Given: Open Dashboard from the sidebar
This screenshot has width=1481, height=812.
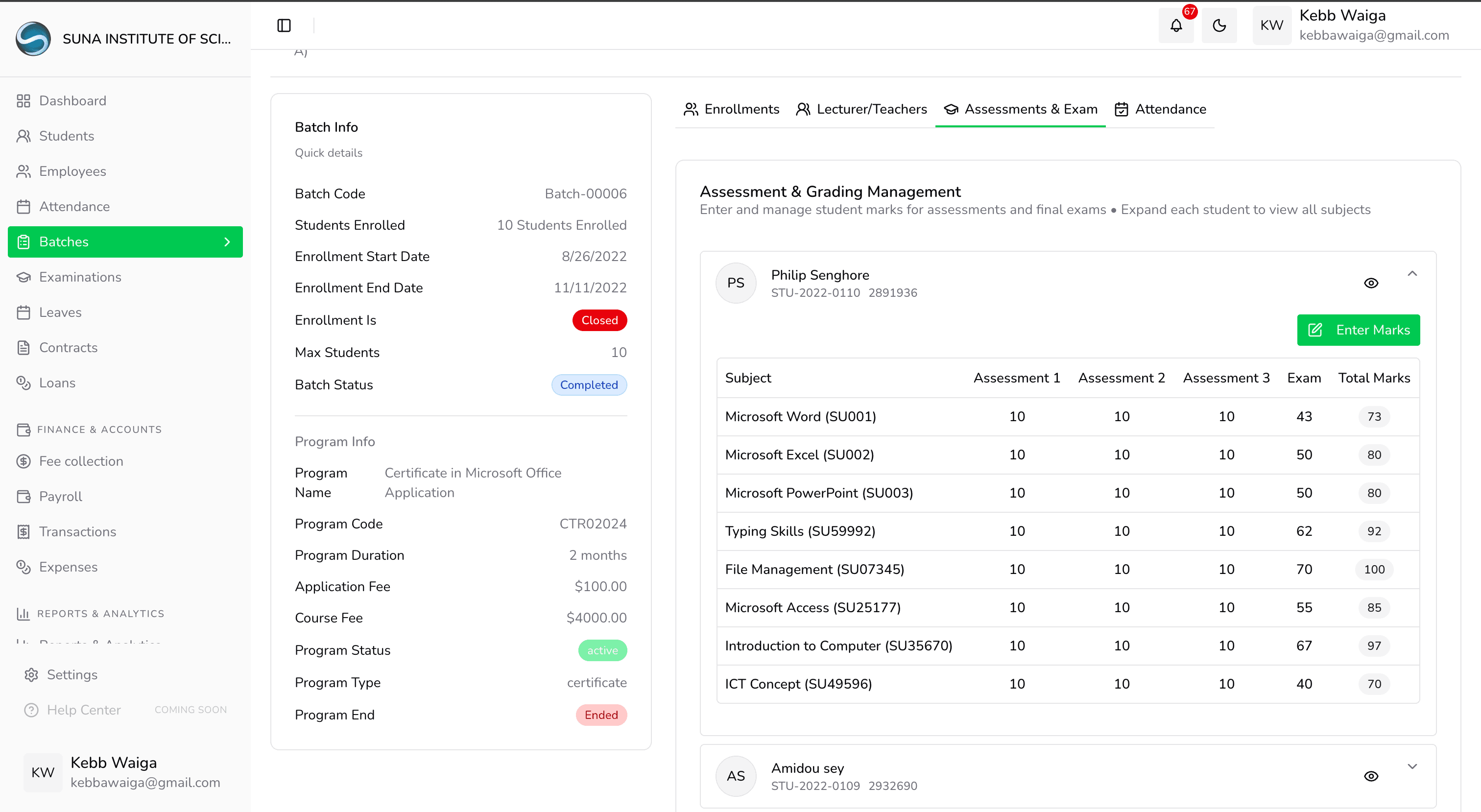Looking at the screenshot, I should (72, 100).
